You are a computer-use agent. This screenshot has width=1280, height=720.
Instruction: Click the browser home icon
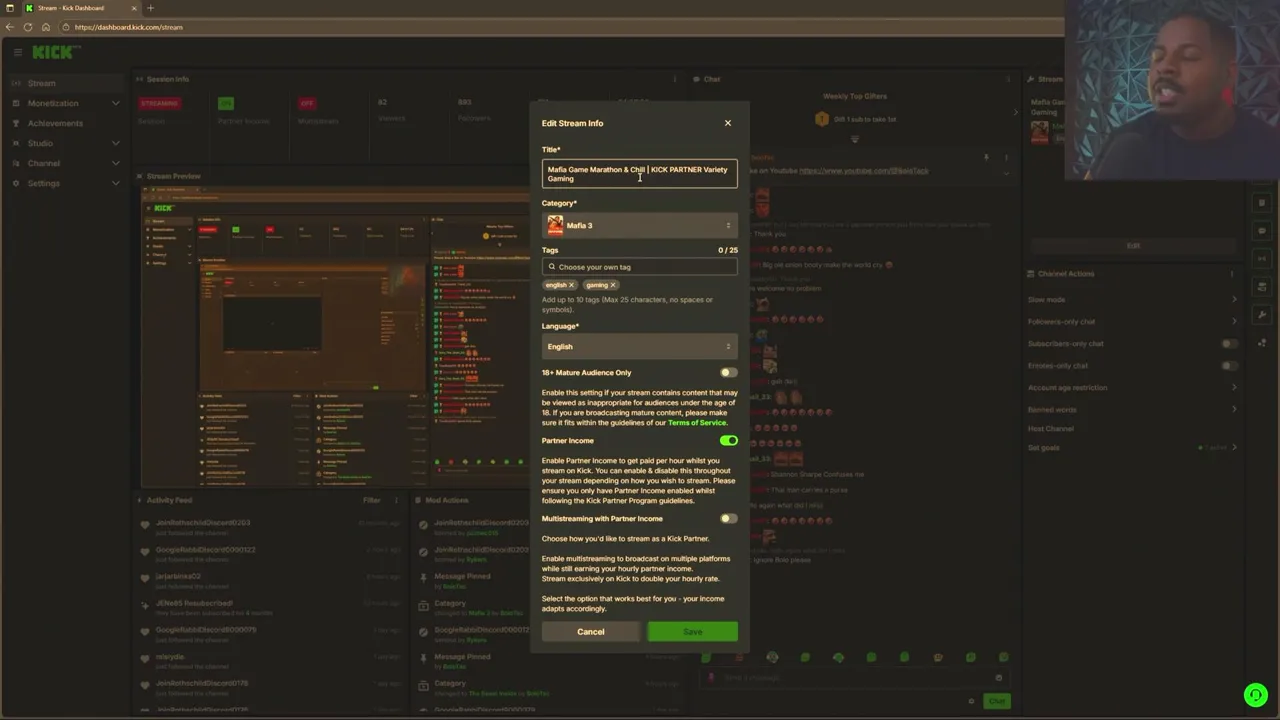click(45, 27)
